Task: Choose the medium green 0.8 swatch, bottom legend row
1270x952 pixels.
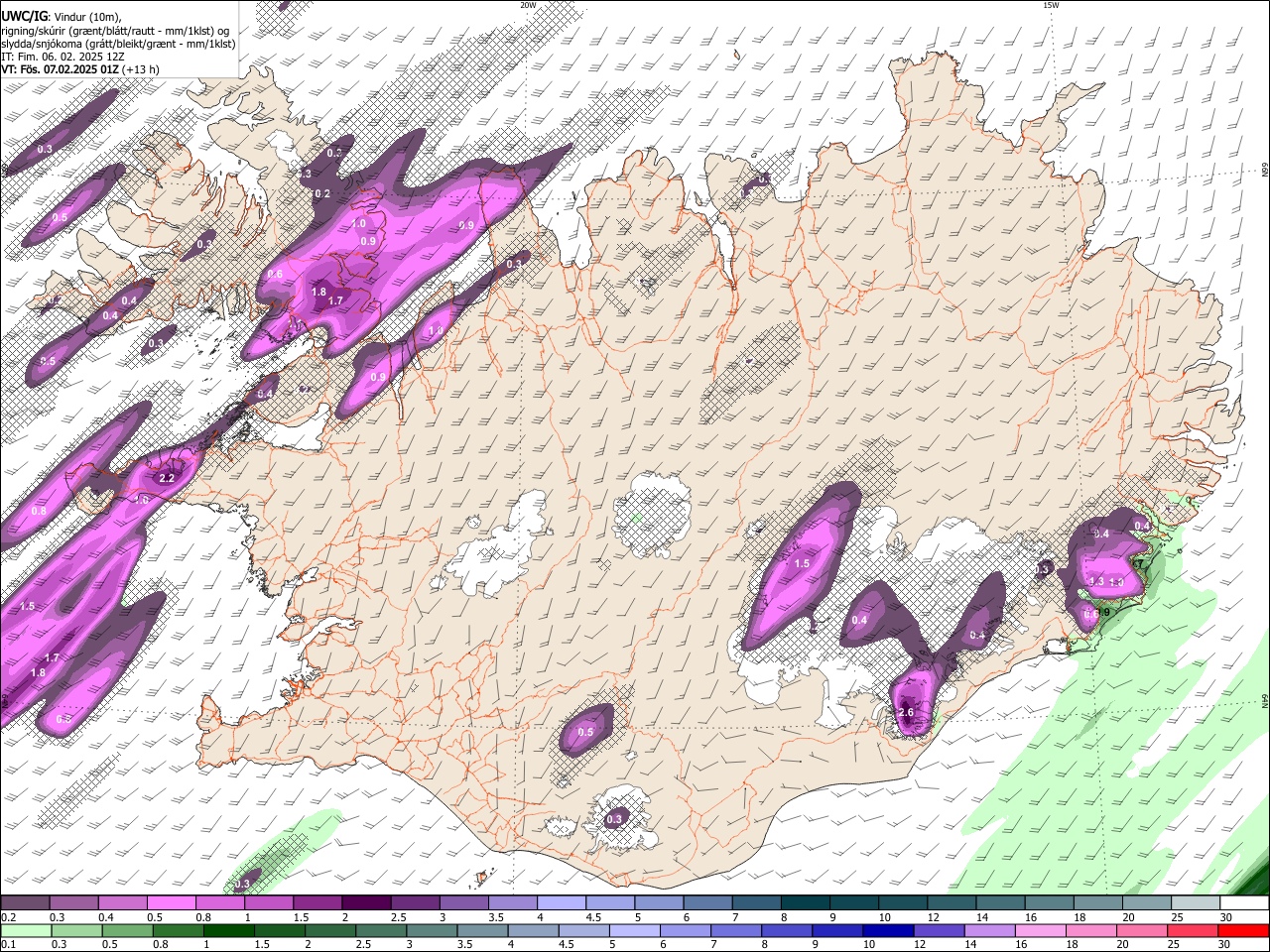Action: 178,930
